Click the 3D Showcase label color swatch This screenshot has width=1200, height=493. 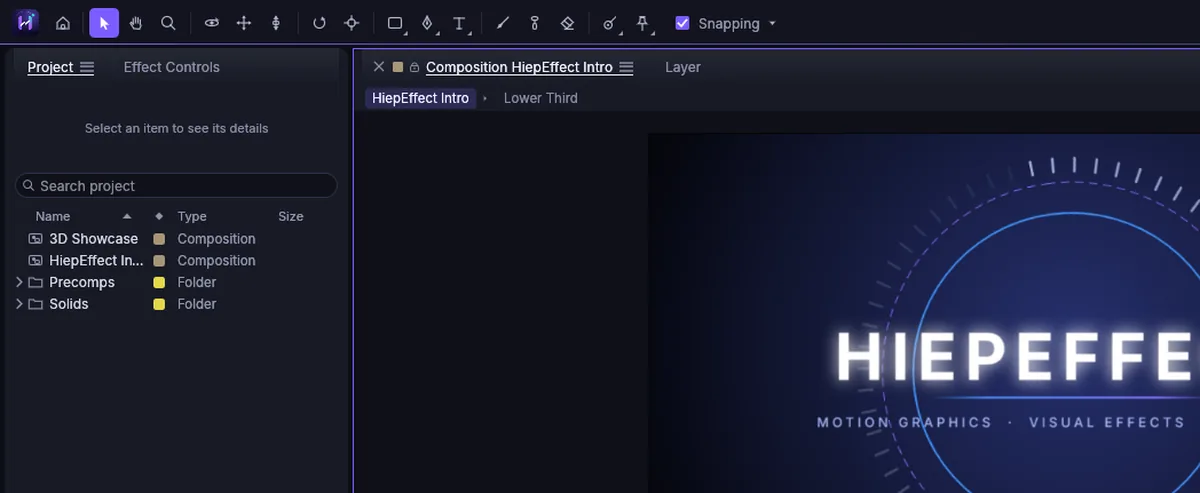159,239
